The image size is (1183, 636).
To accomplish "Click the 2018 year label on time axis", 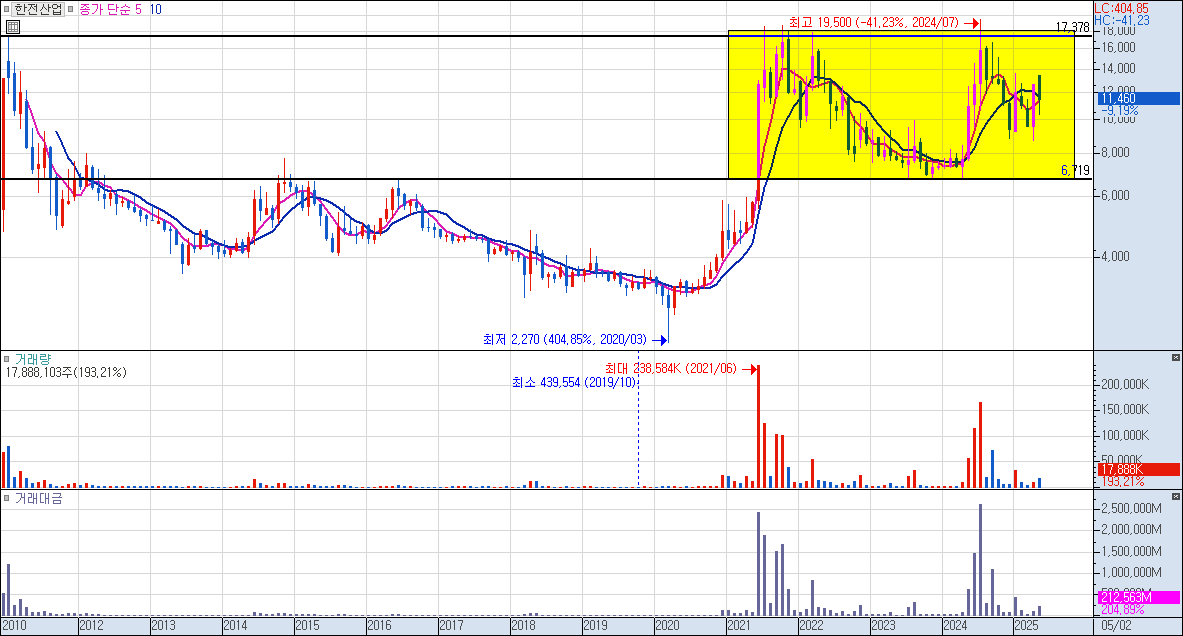I will [524, 625].
